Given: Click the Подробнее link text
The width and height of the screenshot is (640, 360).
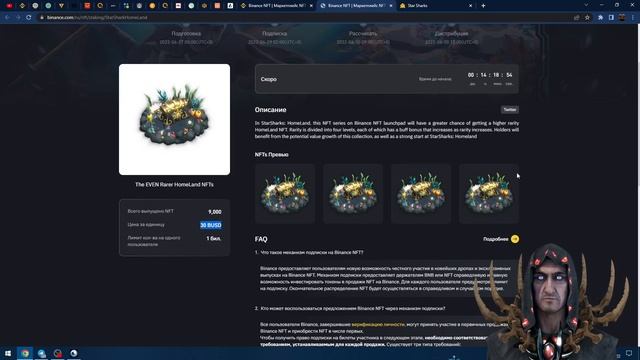Looking at the screenshot, I should pos(496,239).
